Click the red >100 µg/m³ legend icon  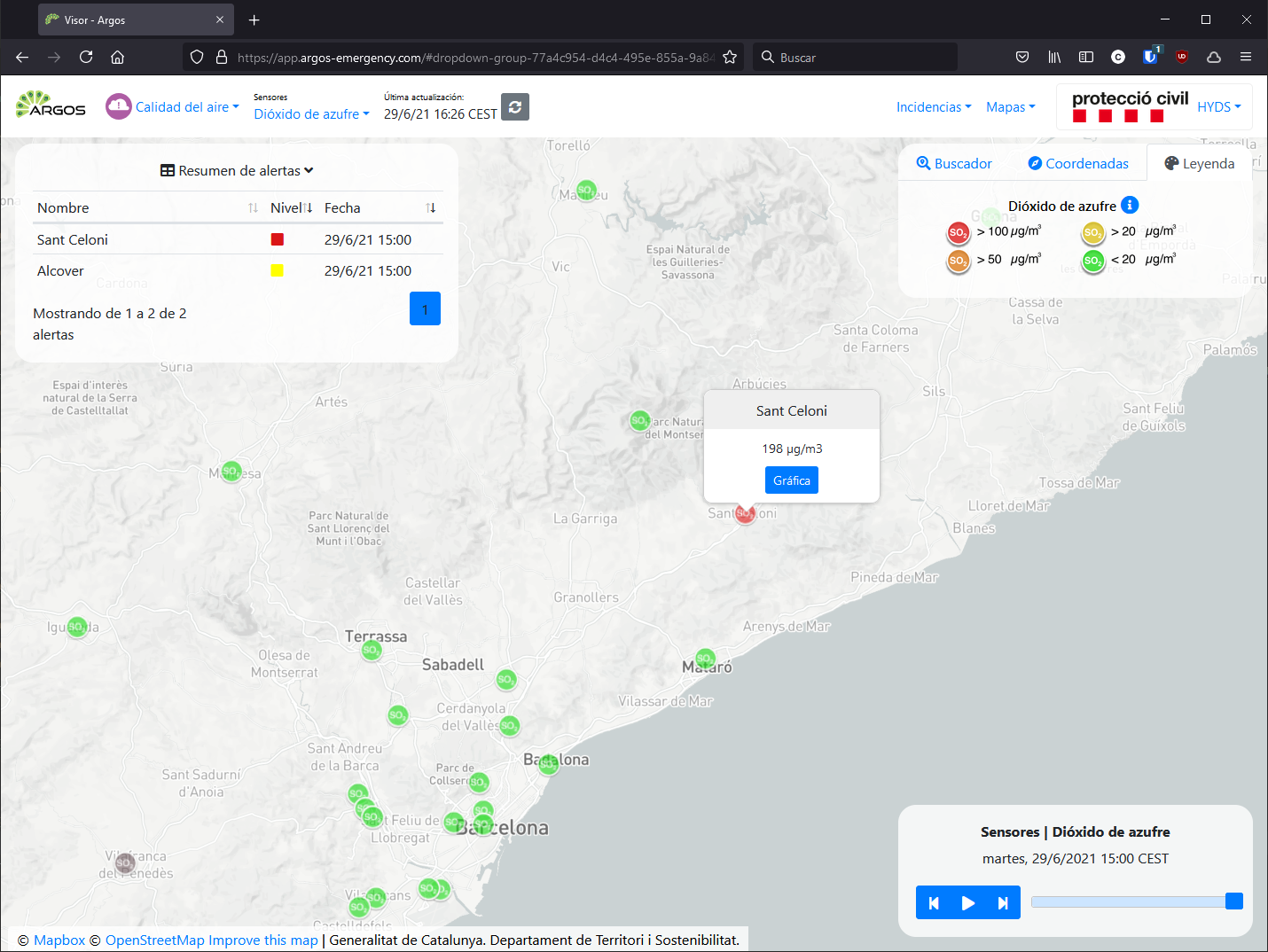(958, 233)
